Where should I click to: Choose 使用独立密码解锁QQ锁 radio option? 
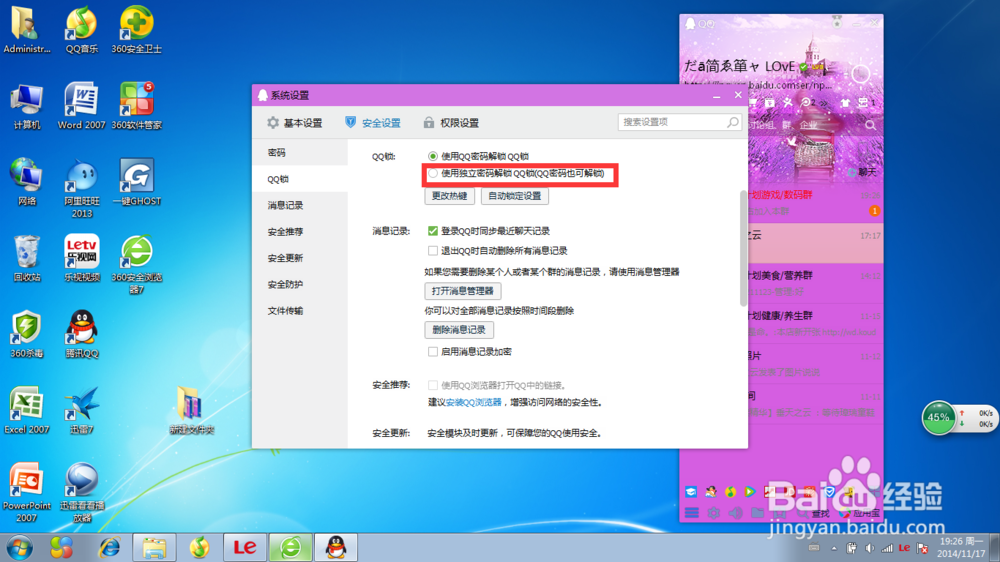433,174
